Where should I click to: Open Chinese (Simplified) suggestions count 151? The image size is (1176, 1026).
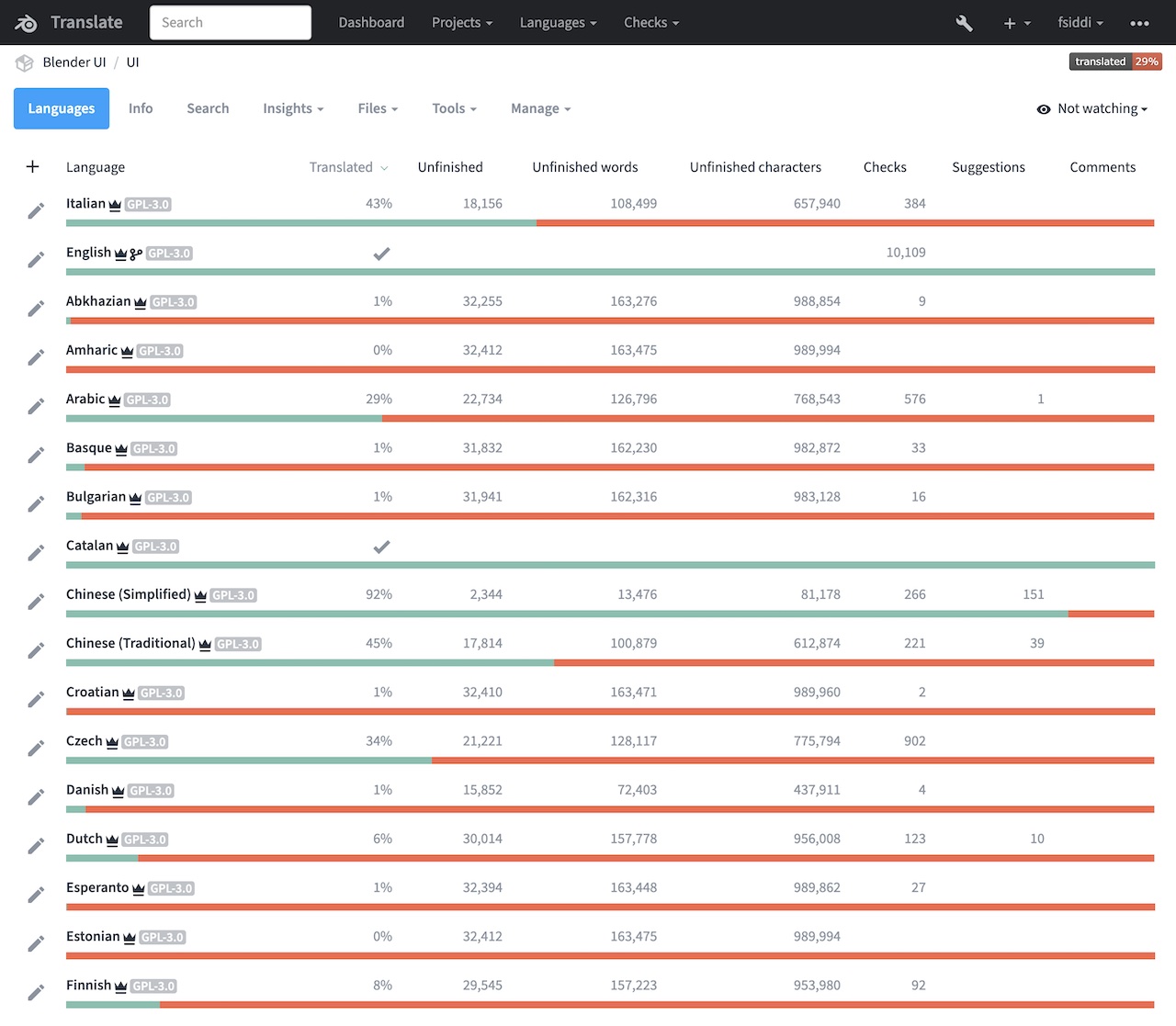tap(1034, 594)
